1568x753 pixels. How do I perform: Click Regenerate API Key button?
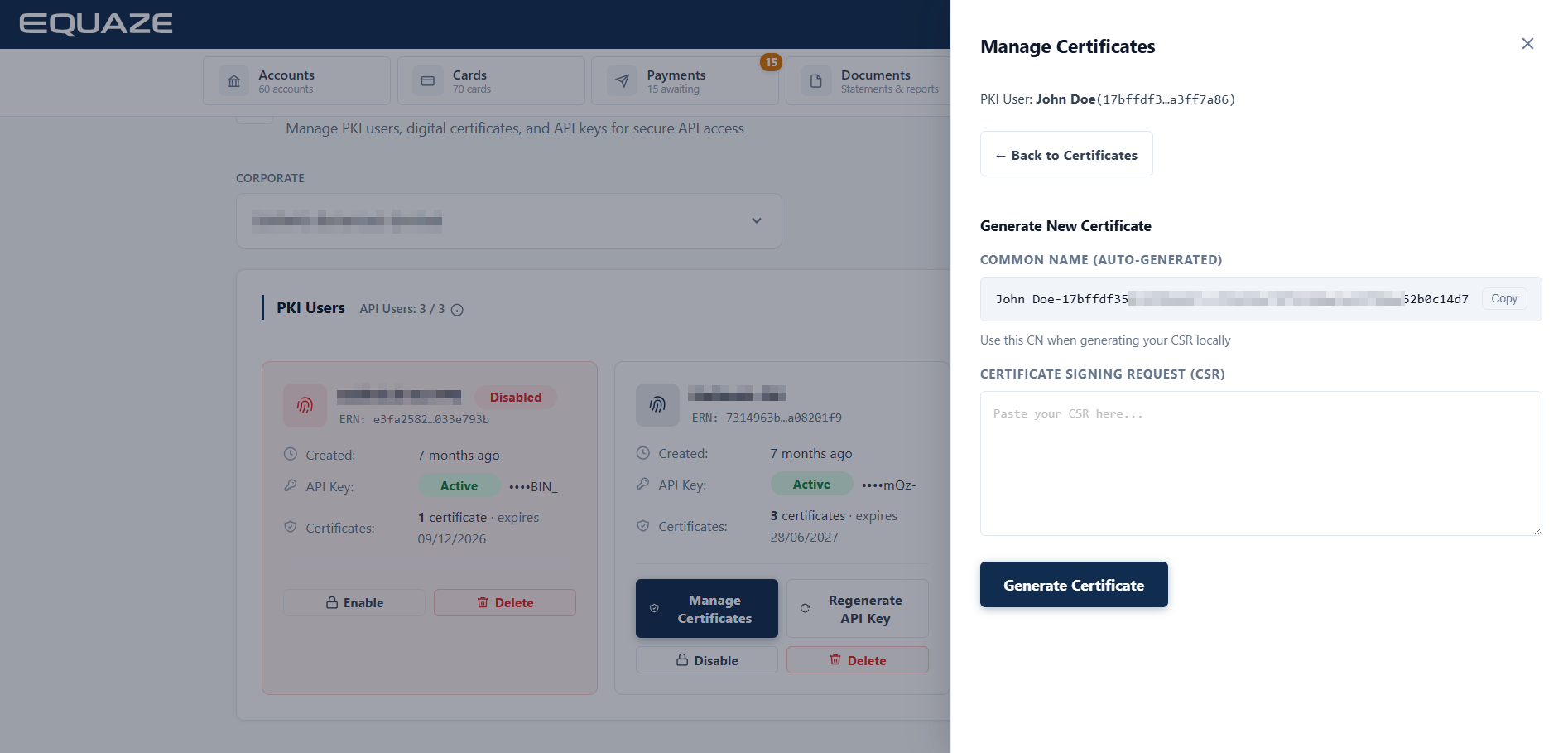point(858,609)
